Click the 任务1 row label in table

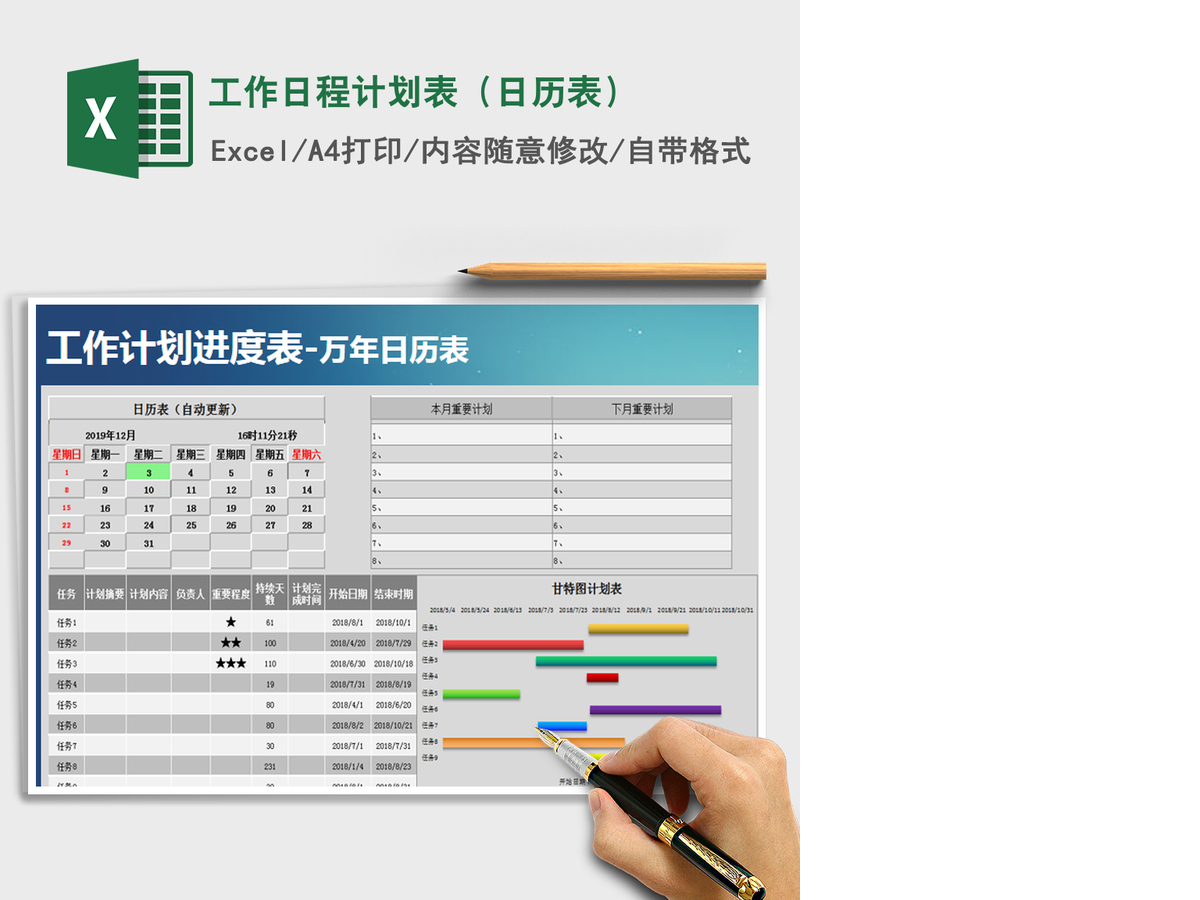(66, 622)
